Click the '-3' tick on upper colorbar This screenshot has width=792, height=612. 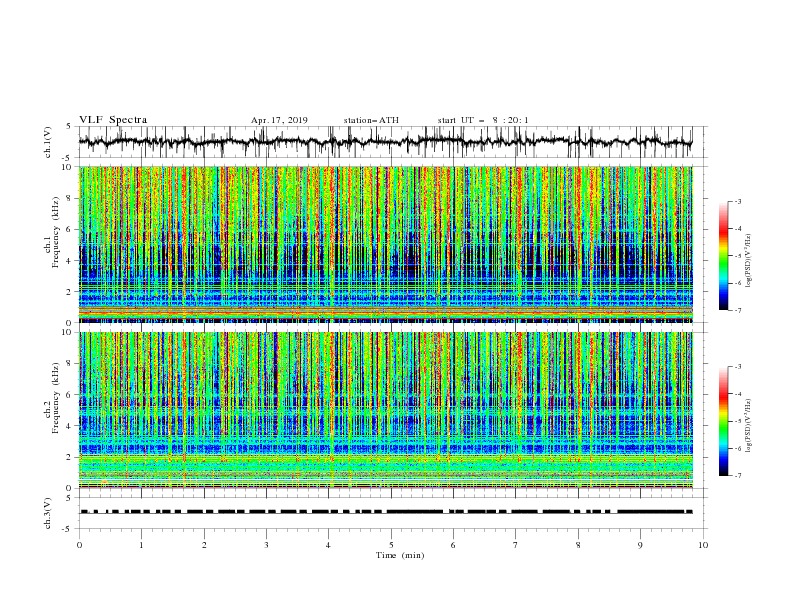click(738, 201)
